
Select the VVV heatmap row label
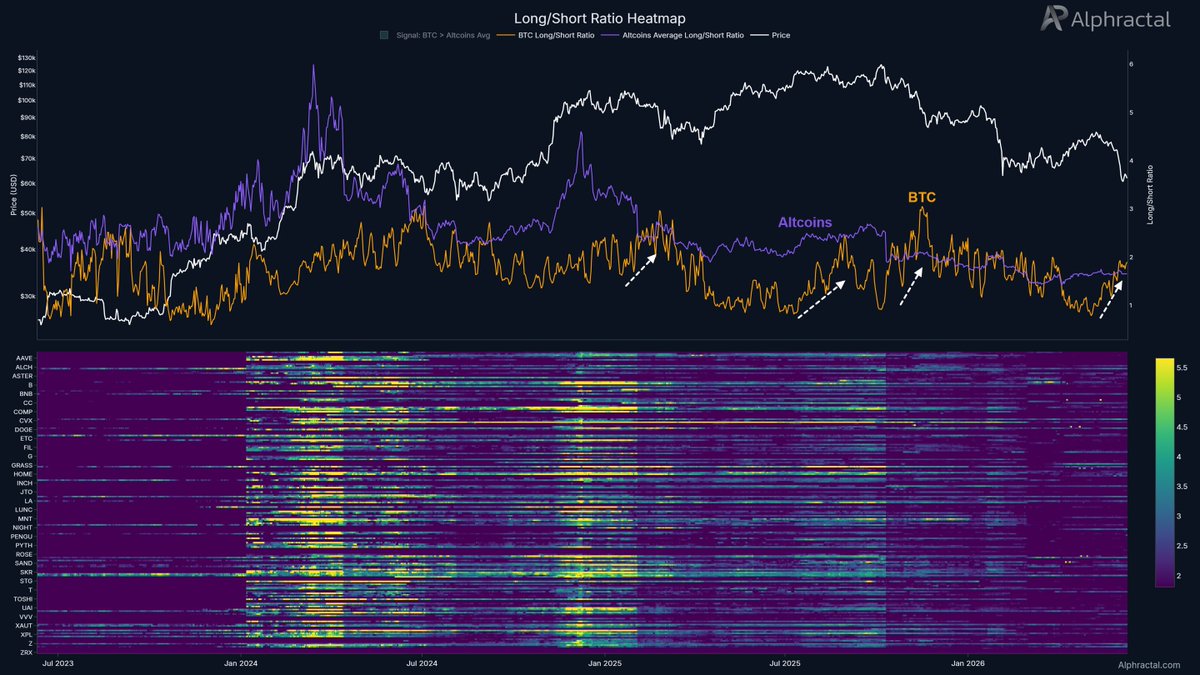27,617
